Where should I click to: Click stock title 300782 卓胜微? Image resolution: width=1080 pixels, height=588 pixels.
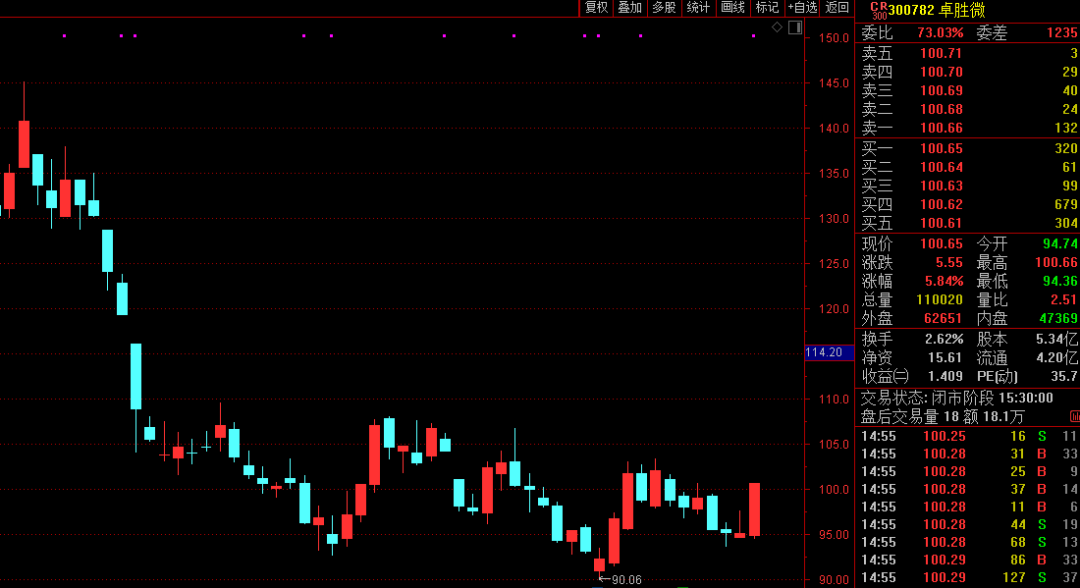point(937,10)
